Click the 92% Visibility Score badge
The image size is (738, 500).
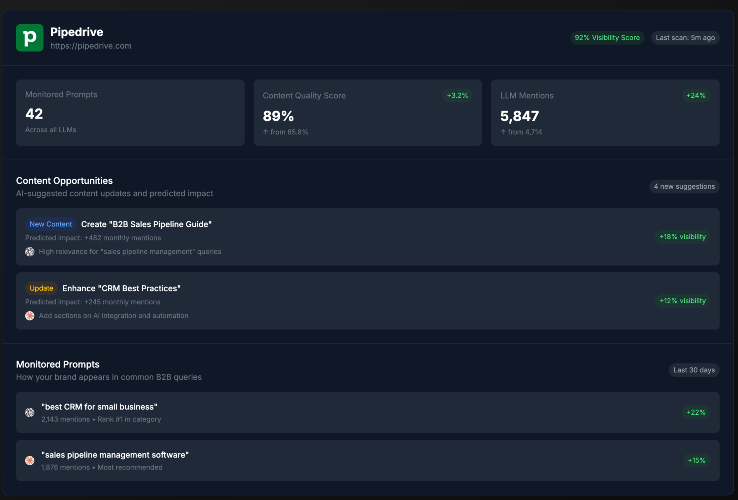coord(607,38)
